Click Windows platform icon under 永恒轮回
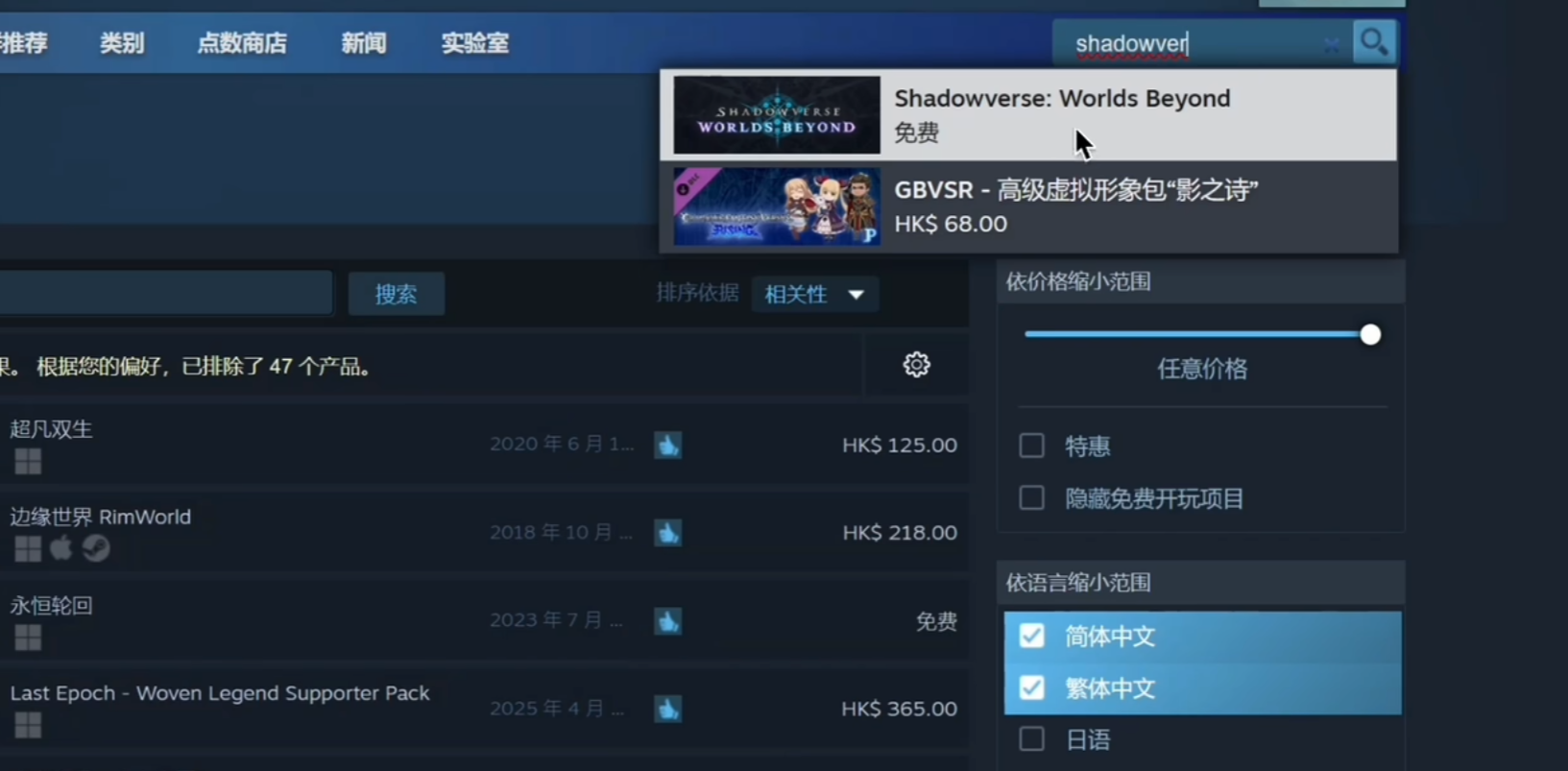Screen dimensions: 1568x771 coord(28,638)
